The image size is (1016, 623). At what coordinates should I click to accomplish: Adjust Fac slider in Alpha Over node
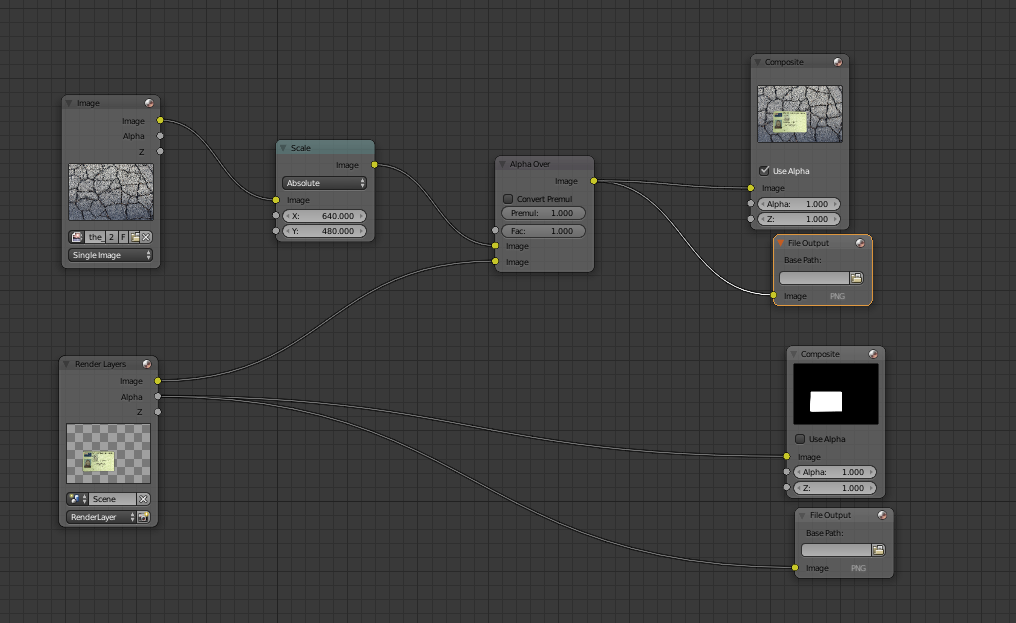[x=543, y=231]
